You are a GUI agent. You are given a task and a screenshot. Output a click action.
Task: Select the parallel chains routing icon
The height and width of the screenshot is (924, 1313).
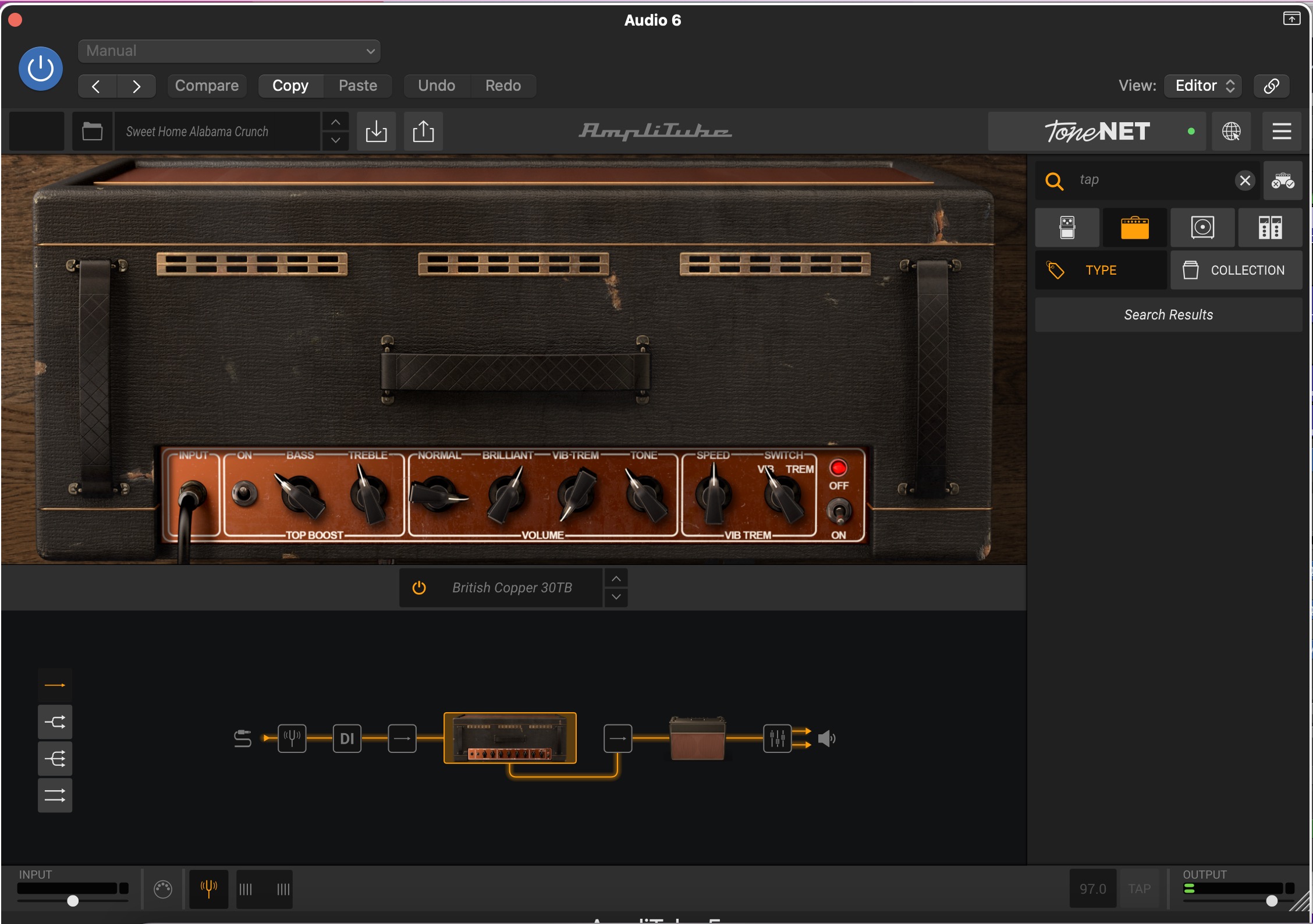[x=55, y=795]
